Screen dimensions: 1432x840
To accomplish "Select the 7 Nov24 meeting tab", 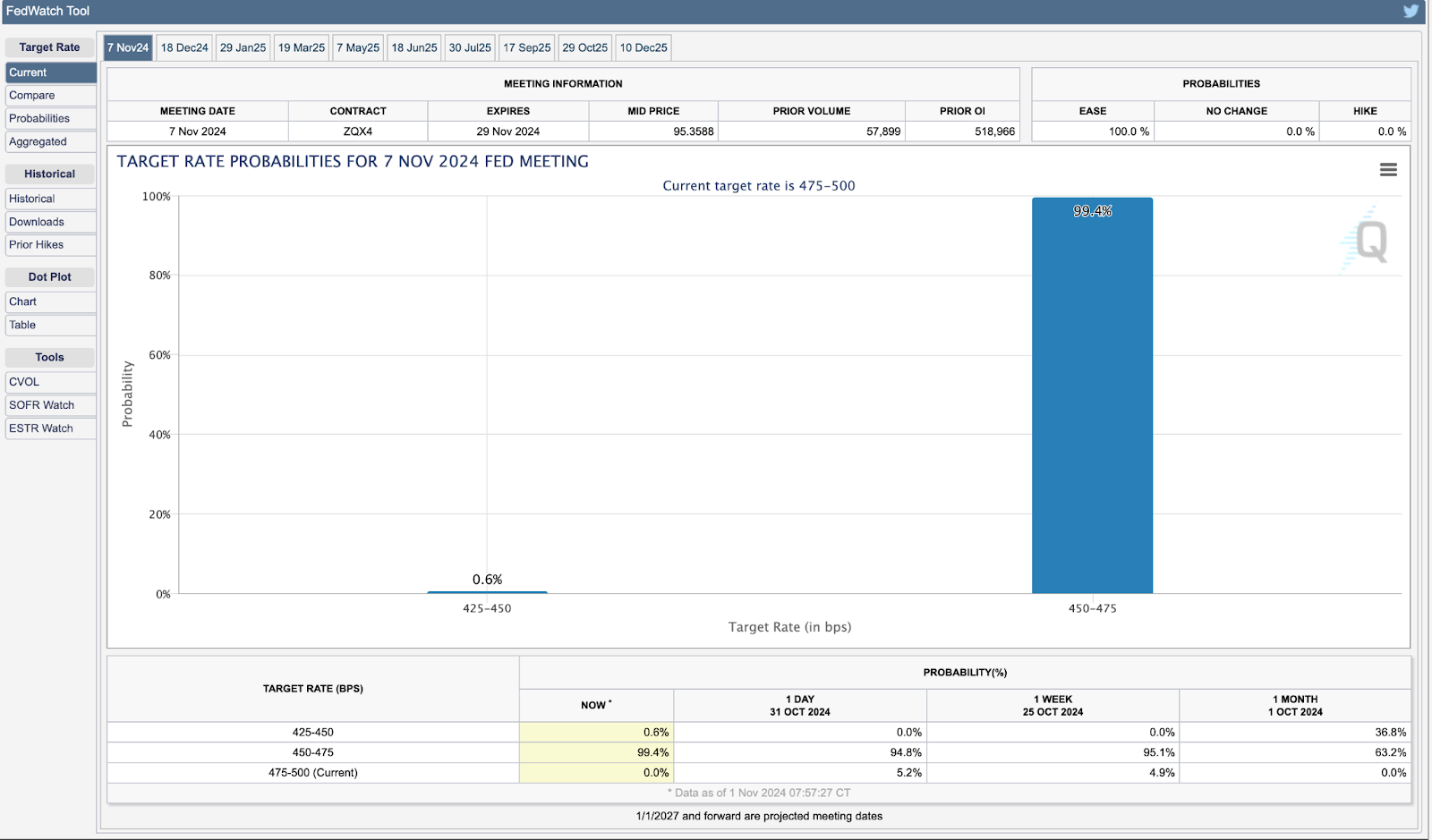I will pos(128,47).
